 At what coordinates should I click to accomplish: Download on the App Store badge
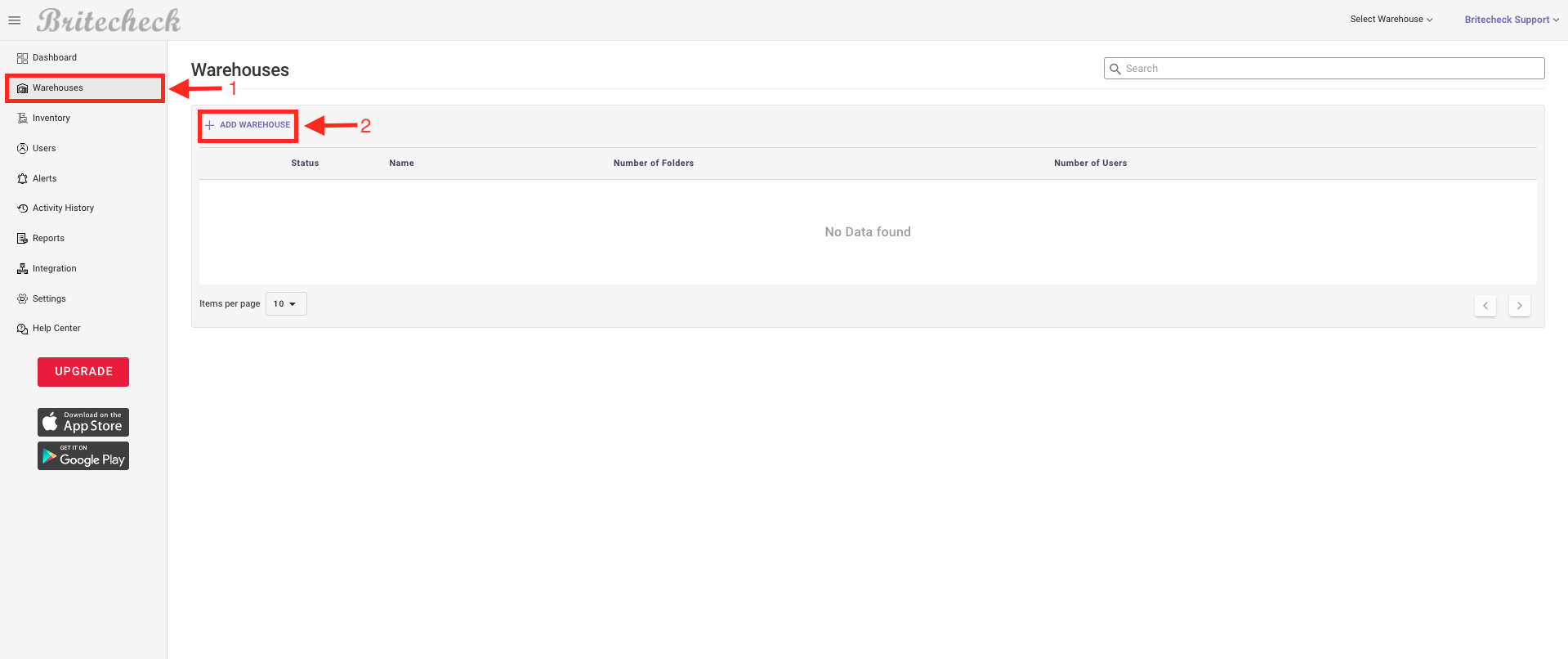coord(83,422)
